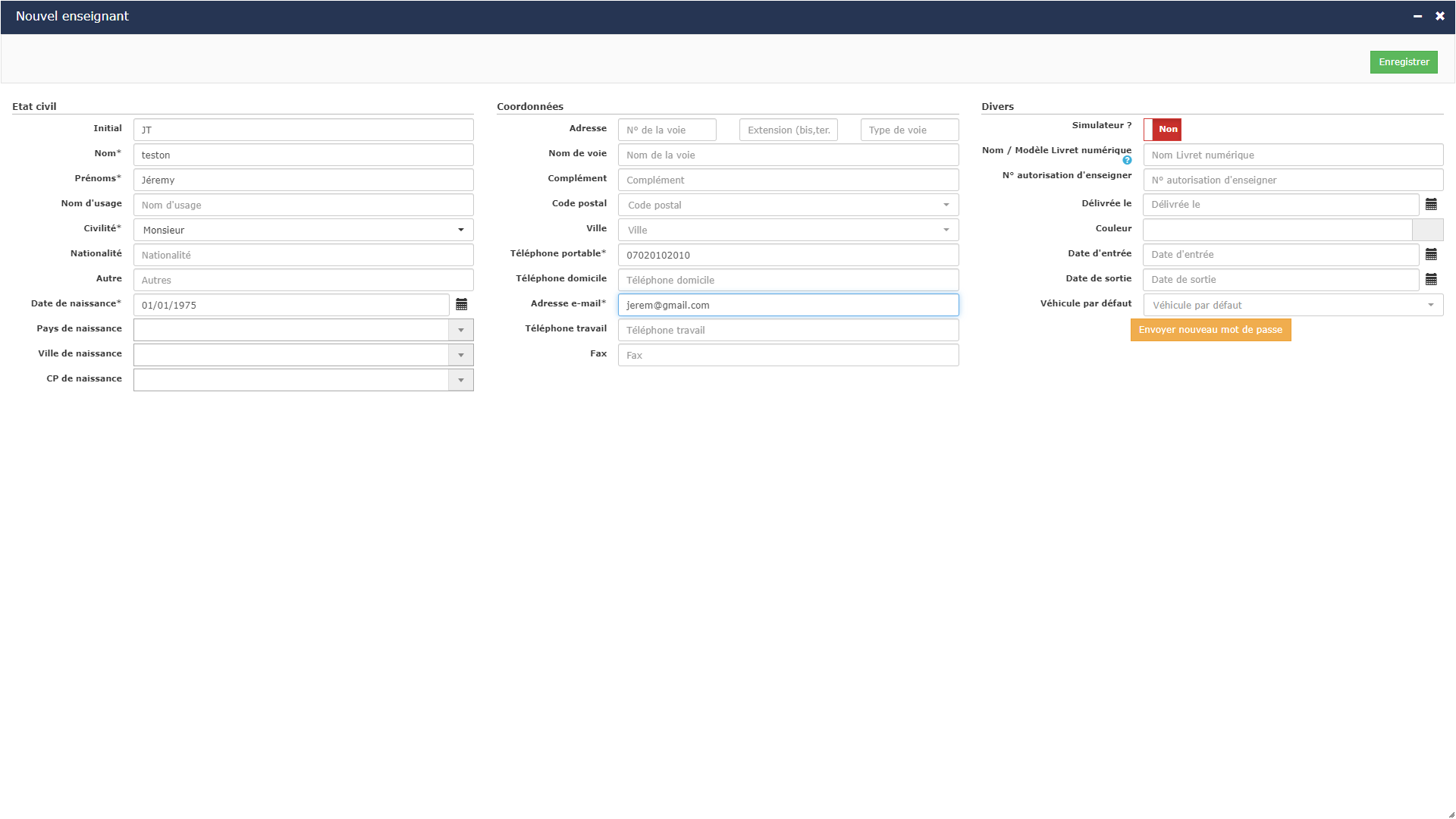The image size is (1456, 819).
Task: Click the Type de voie field
Action: coord(910,130)
